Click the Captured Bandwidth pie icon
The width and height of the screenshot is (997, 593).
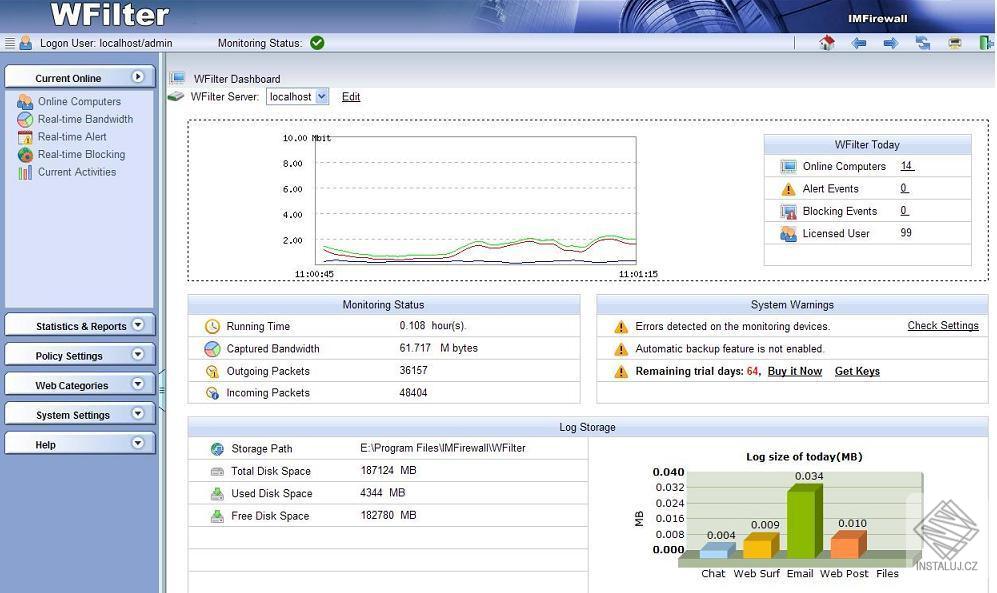pos(212,349)
